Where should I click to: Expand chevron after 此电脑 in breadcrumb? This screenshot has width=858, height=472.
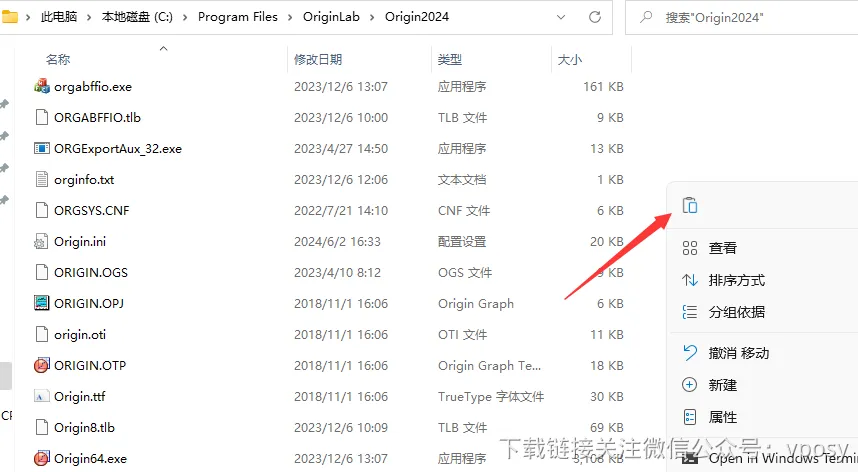pyautogui.click(x=89, y=17)
